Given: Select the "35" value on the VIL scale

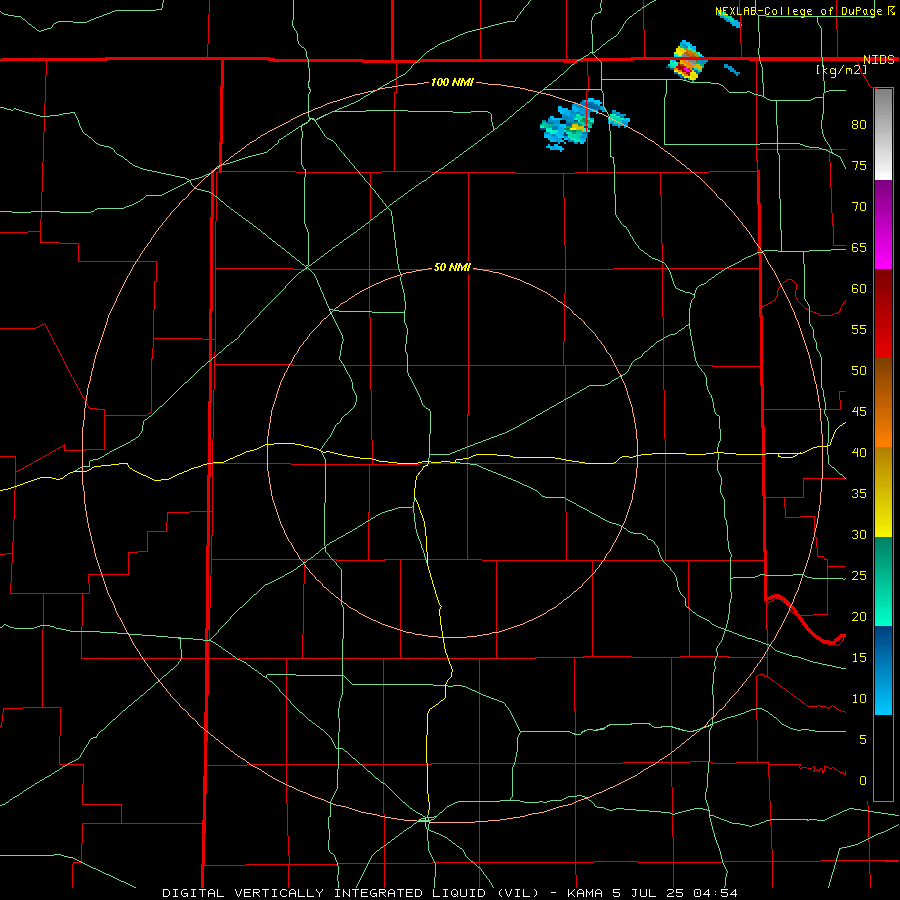Looking at the screenshot, I should tap(859, 494).
